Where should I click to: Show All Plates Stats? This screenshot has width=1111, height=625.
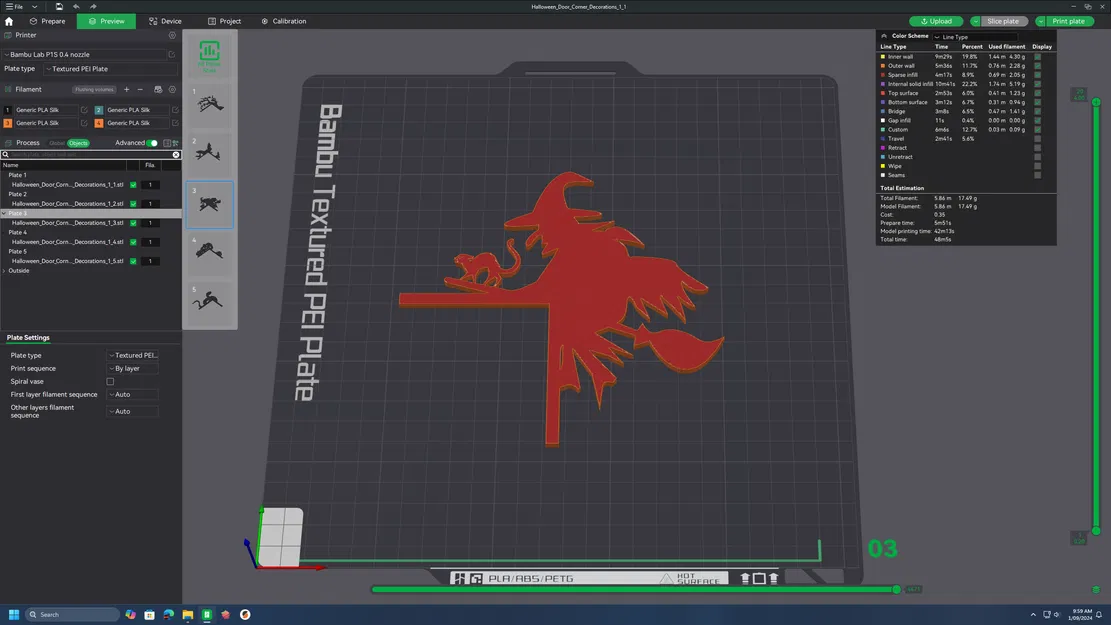coord(209,57)
